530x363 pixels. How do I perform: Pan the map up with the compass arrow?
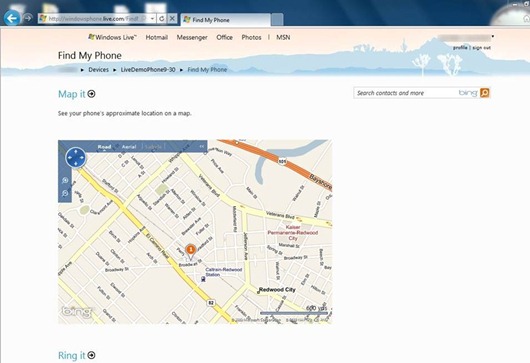tap(75, 151)
